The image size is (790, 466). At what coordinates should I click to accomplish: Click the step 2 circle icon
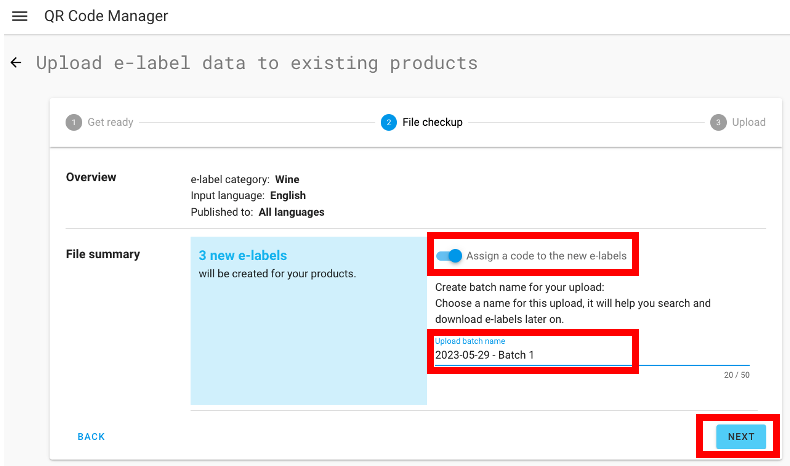point(388,122)
